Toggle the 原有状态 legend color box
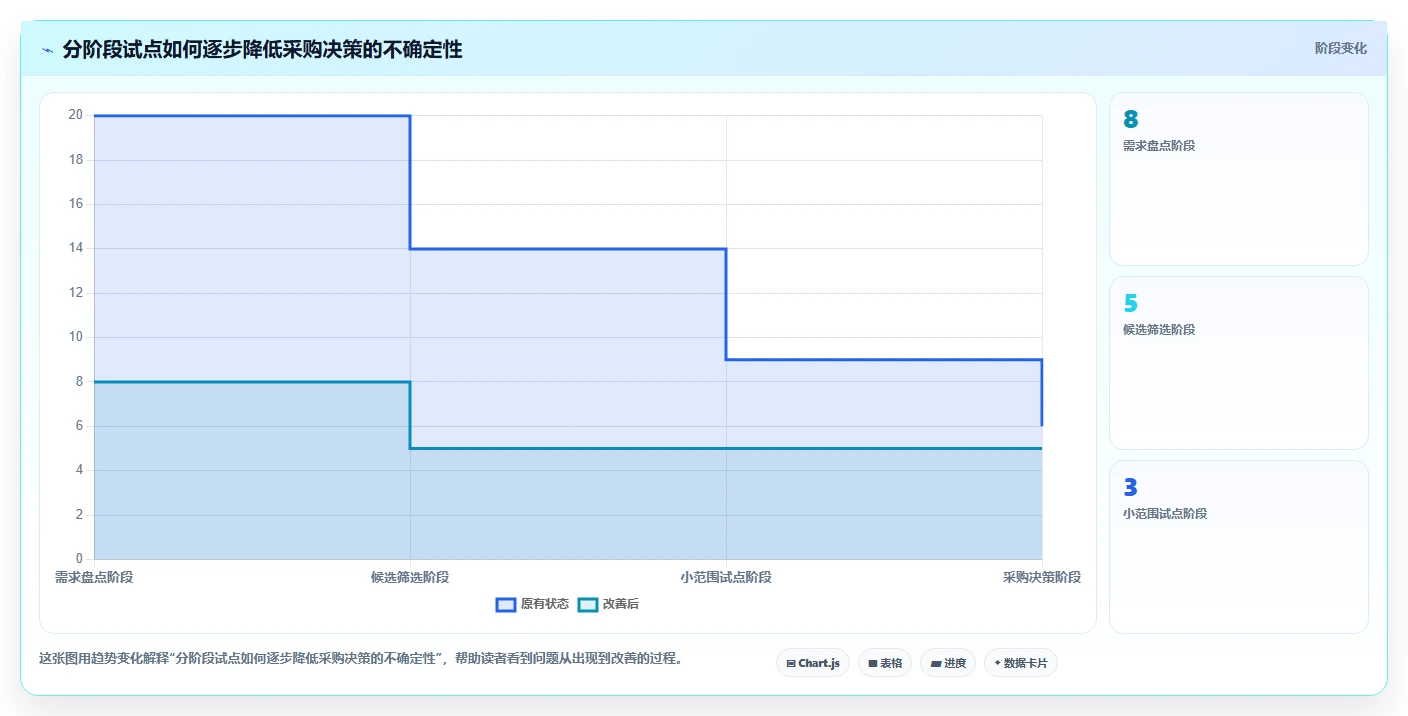The image size is (1408, 716). click(x=506, y=604)
